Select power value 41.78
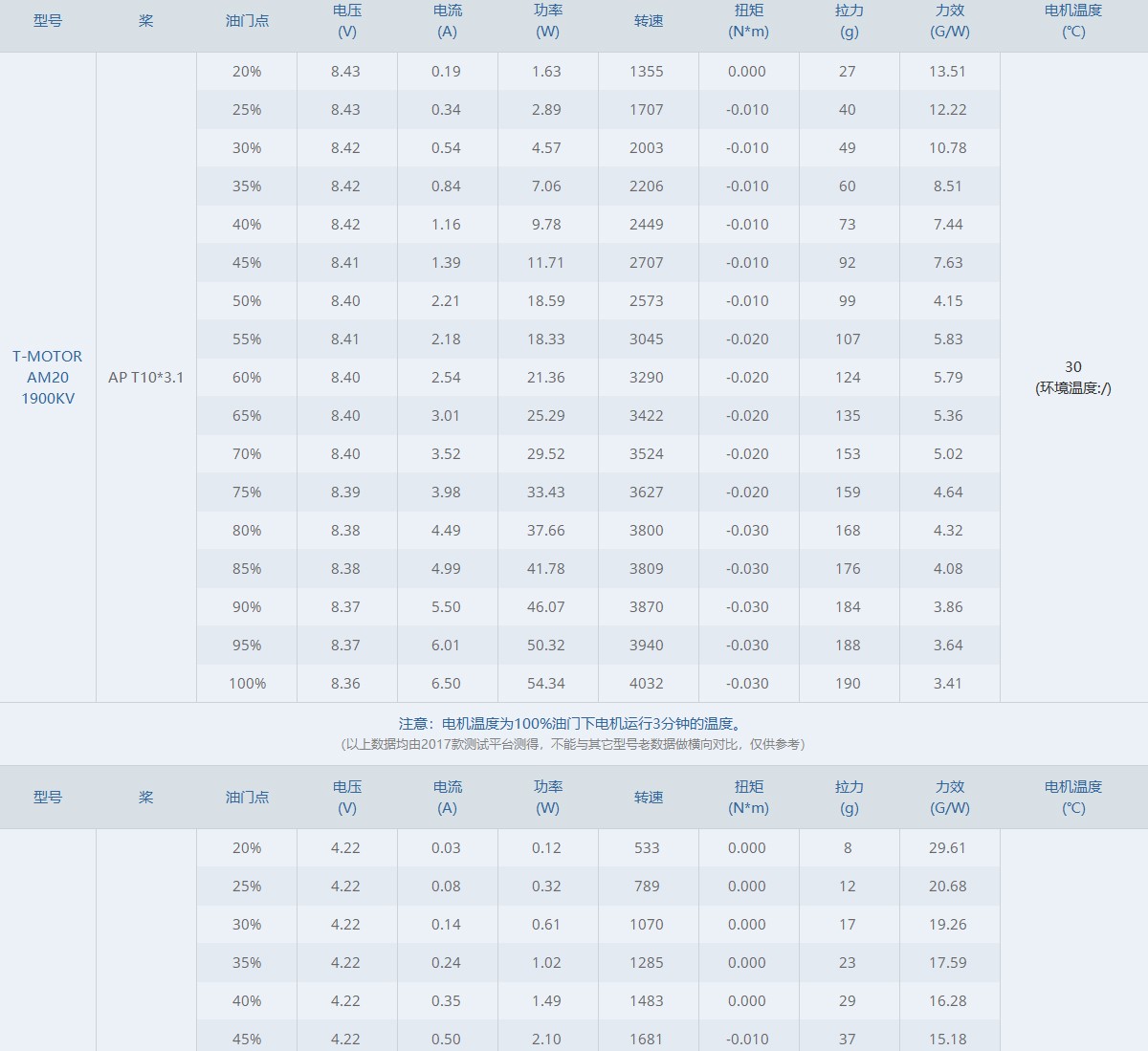This screenshot has height=1051, width=1148. click(x=546, y=568)
